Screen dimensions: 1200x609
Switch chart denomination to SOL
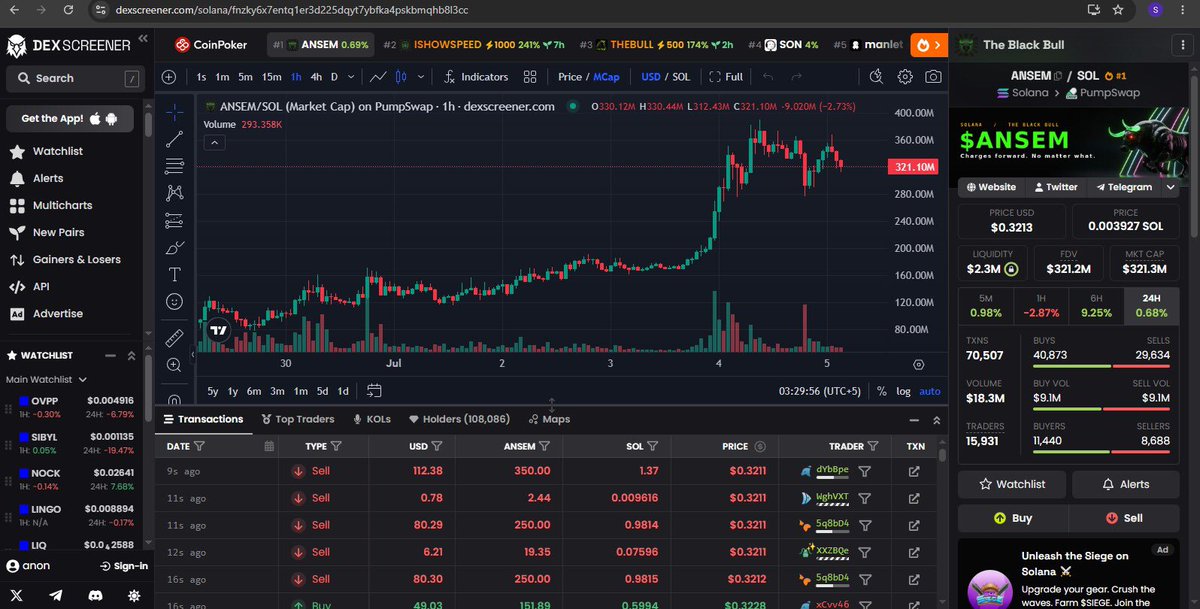point(681,77)
